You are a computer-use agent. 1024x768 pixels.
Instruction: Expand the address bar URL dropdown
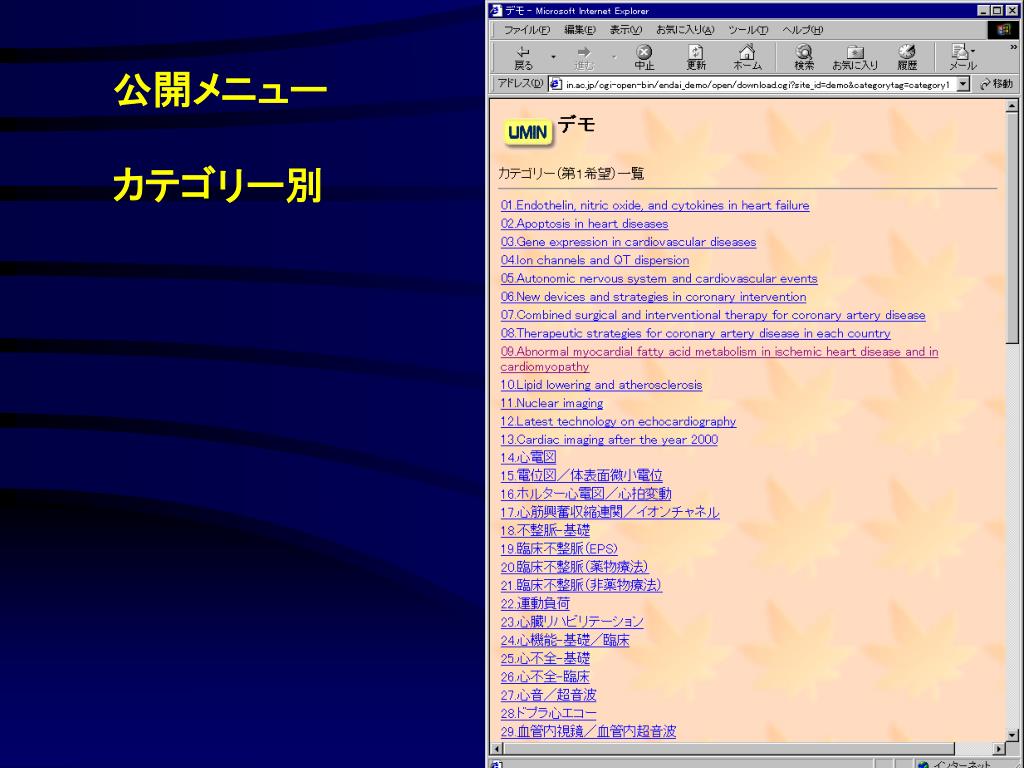click(x=963, y=84)
